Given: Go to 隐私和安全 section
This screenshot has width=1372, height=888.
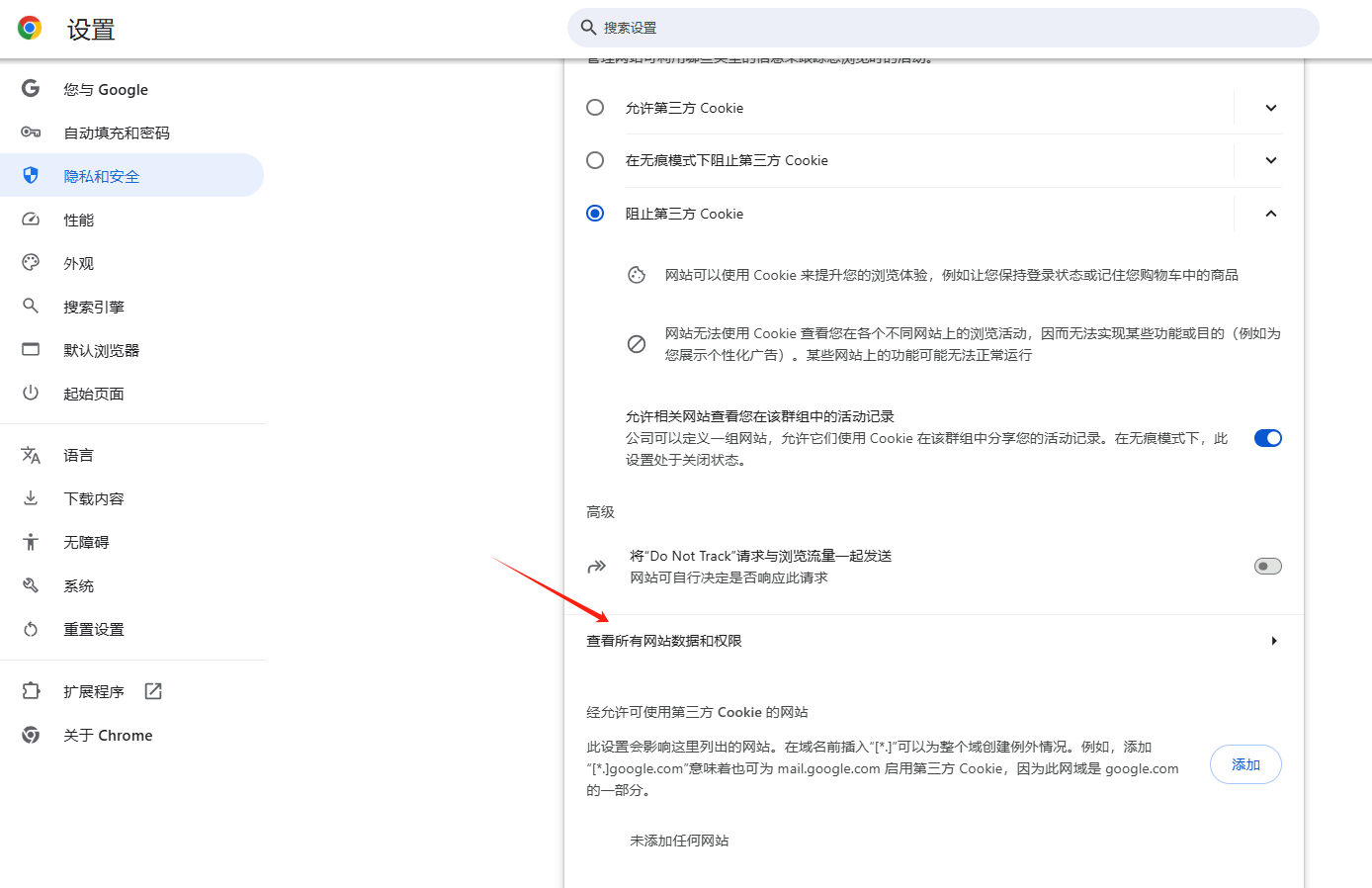Looking at the screenshot, I should point(132,176).
